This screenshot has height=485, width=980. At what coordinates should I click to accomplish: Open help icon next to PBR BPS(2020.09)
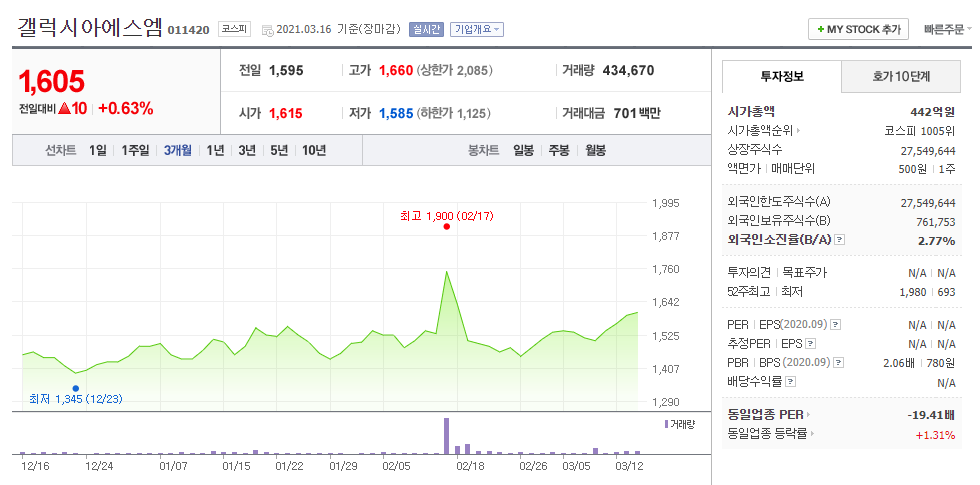(x=839, y=362)
